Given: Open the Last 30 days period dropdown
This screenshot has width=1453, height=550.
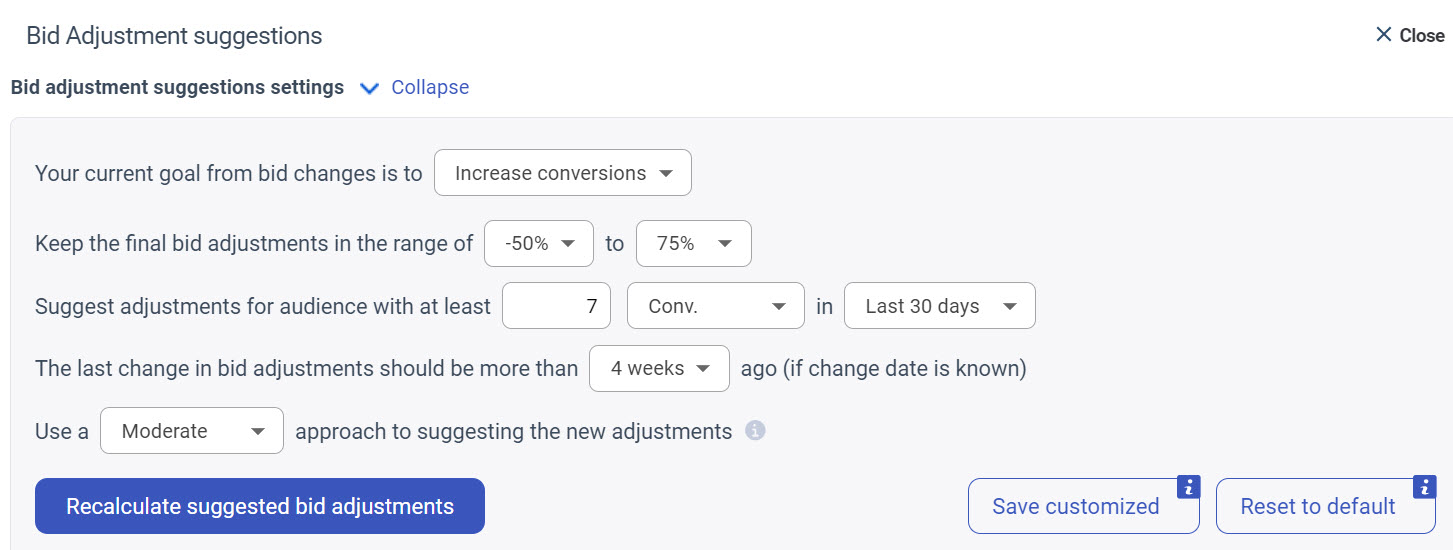Looking at the screenshot, I should 939,306.
